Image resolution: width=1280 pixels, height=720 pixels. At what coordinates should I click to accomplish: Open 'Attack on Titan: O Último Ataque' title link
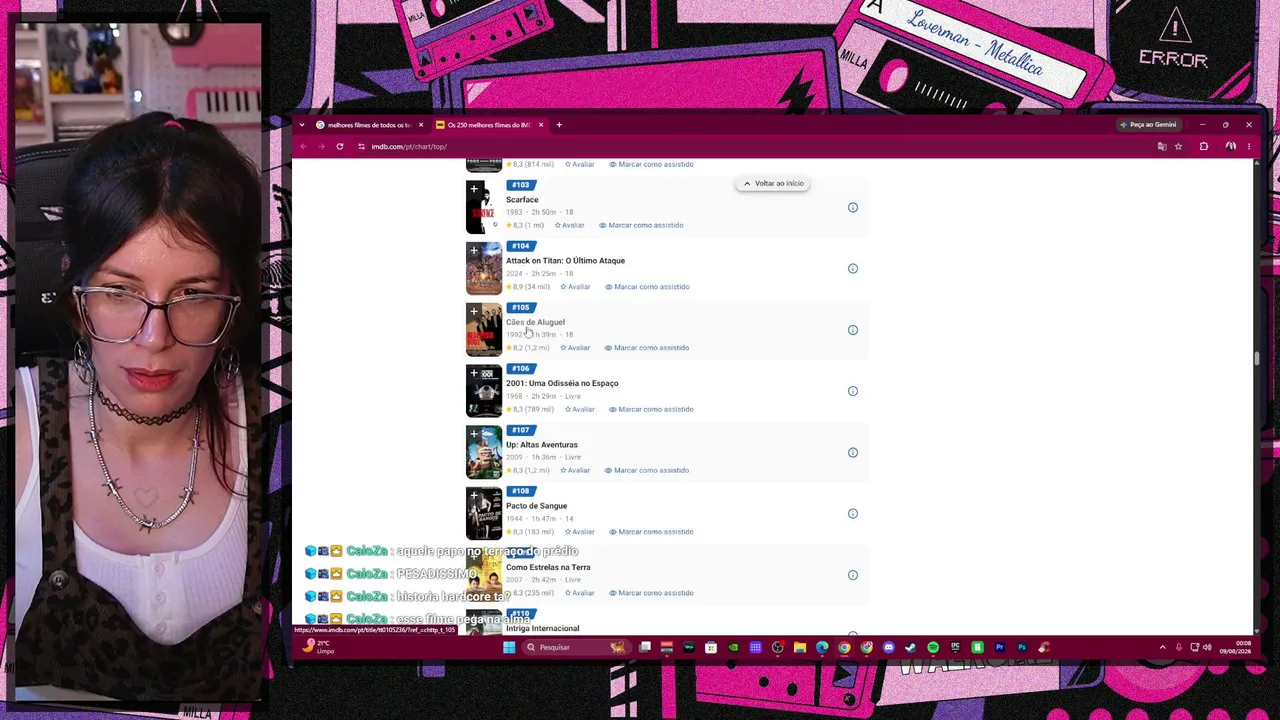(x=565, y=261)
